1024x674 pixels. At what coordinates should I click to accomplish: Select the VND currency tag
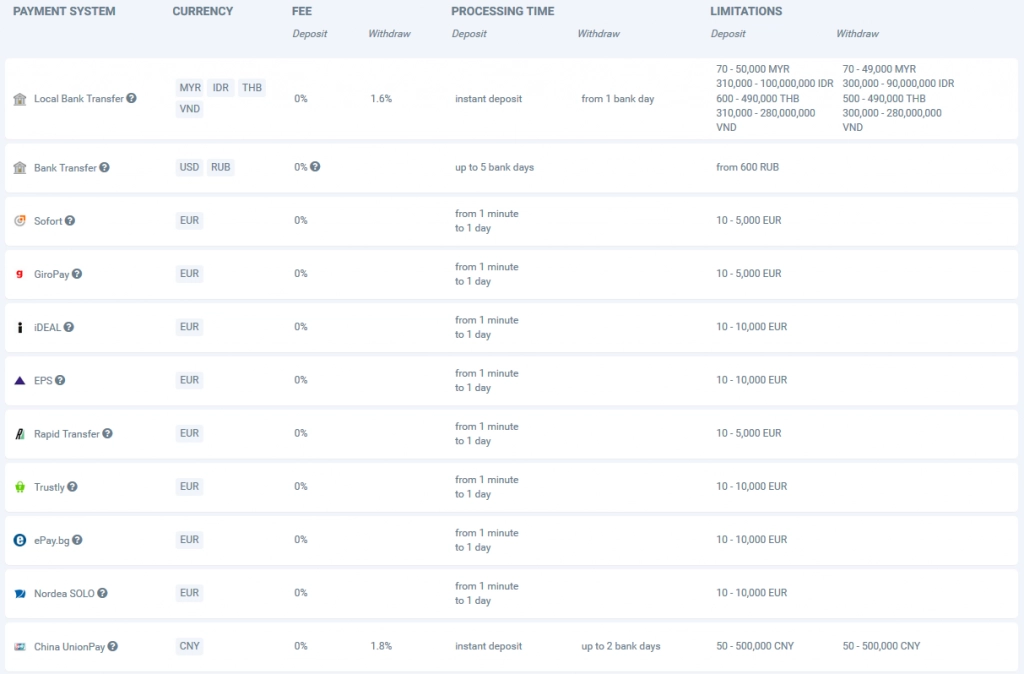[189, 108]
